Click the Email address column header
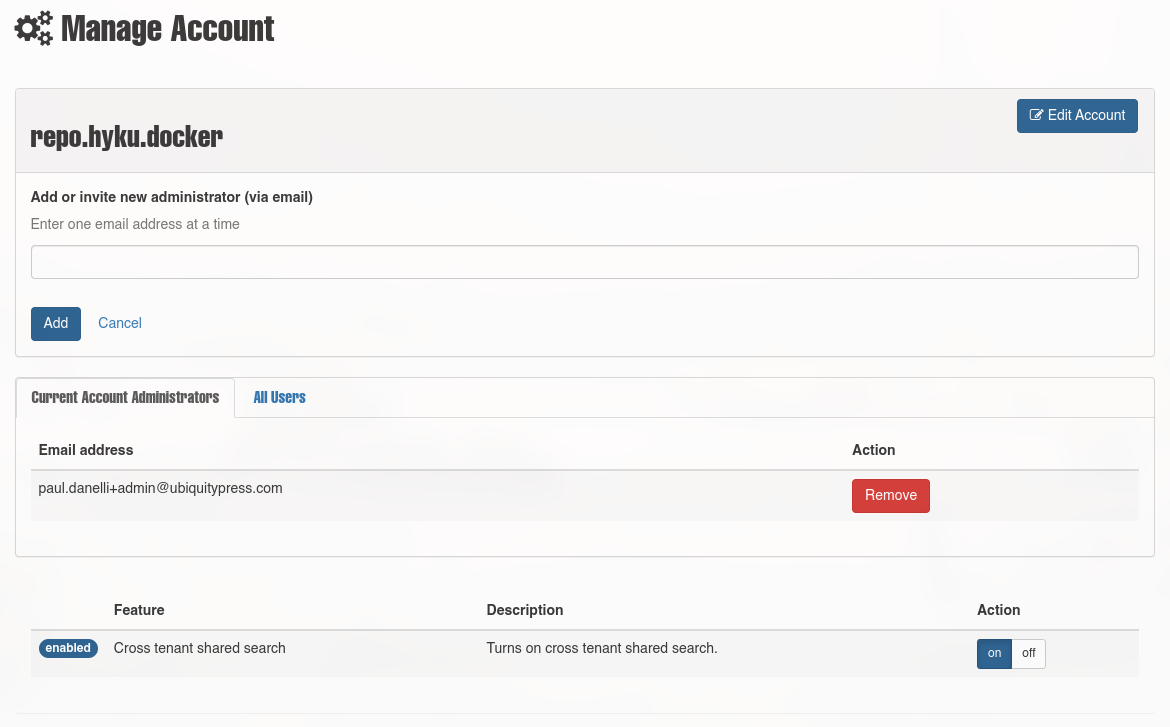Screen dimensions: 1170x727 tap(86, 450)
